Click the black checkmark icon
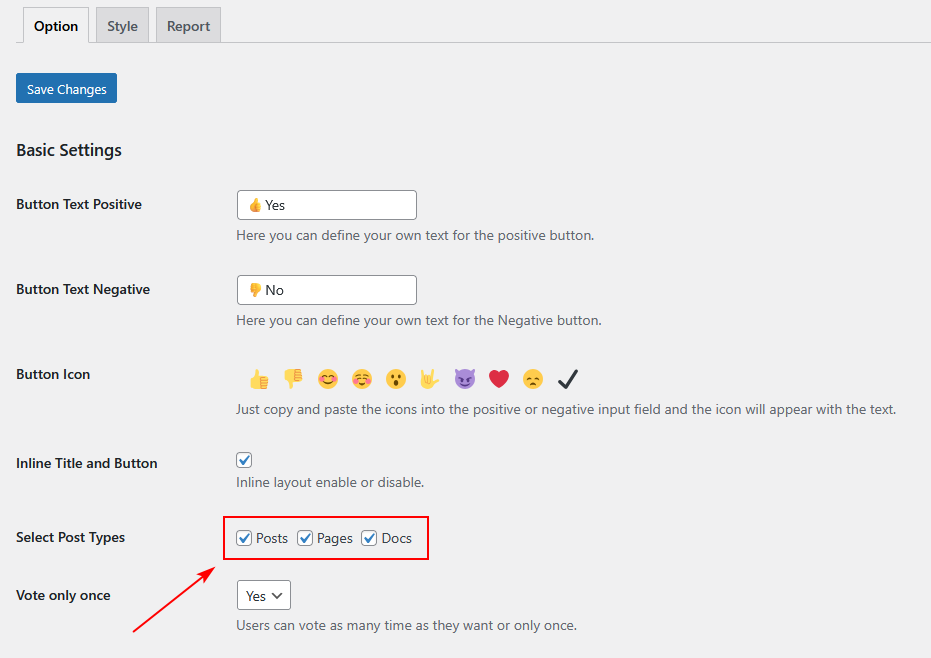 [568, 379]
